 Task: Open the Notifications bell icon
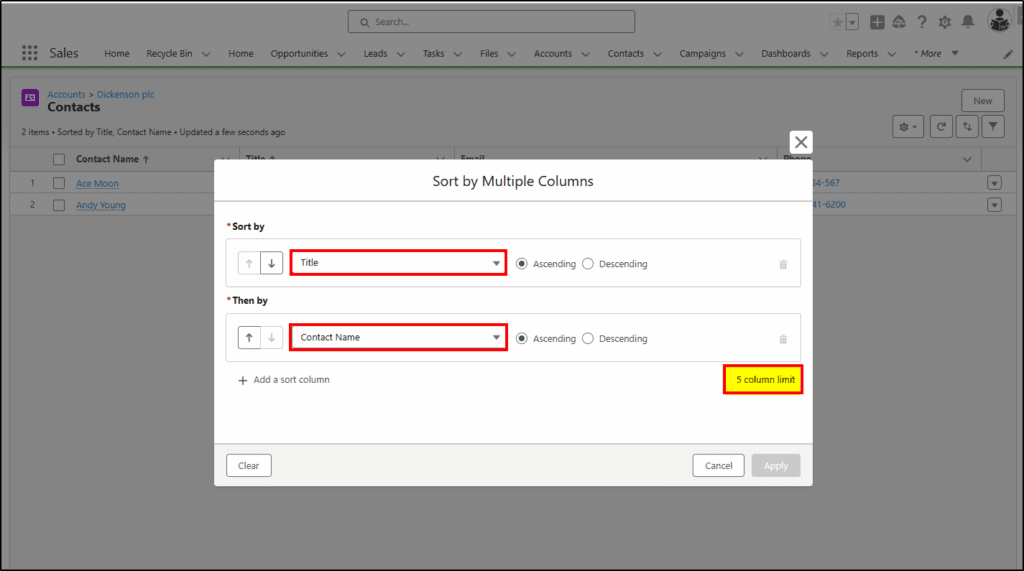[968, 22]
